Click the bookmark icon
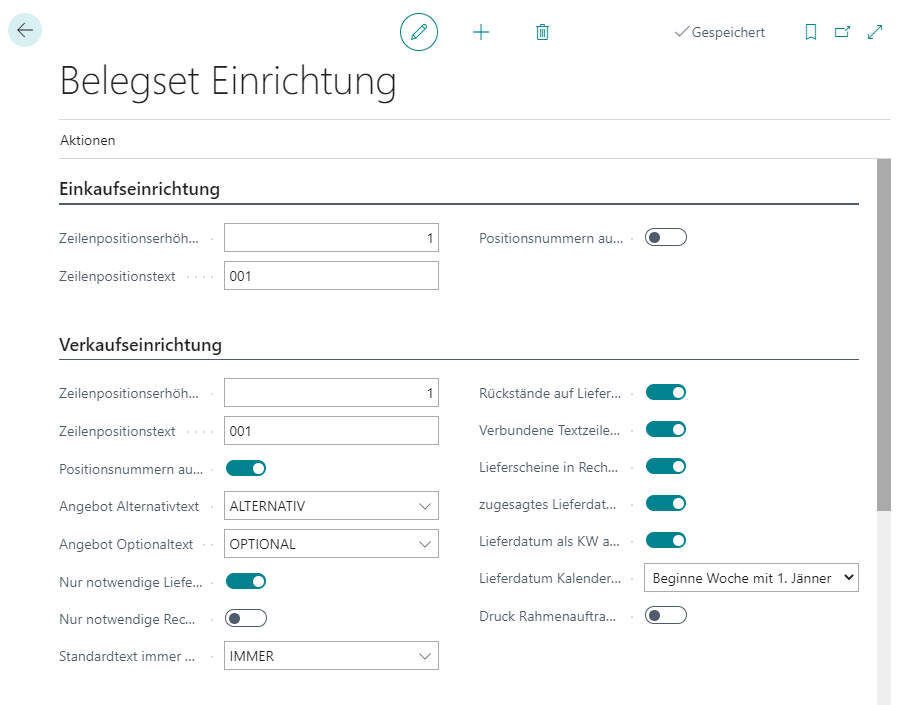This screenshot has height=705, width=905. [811, 32]
